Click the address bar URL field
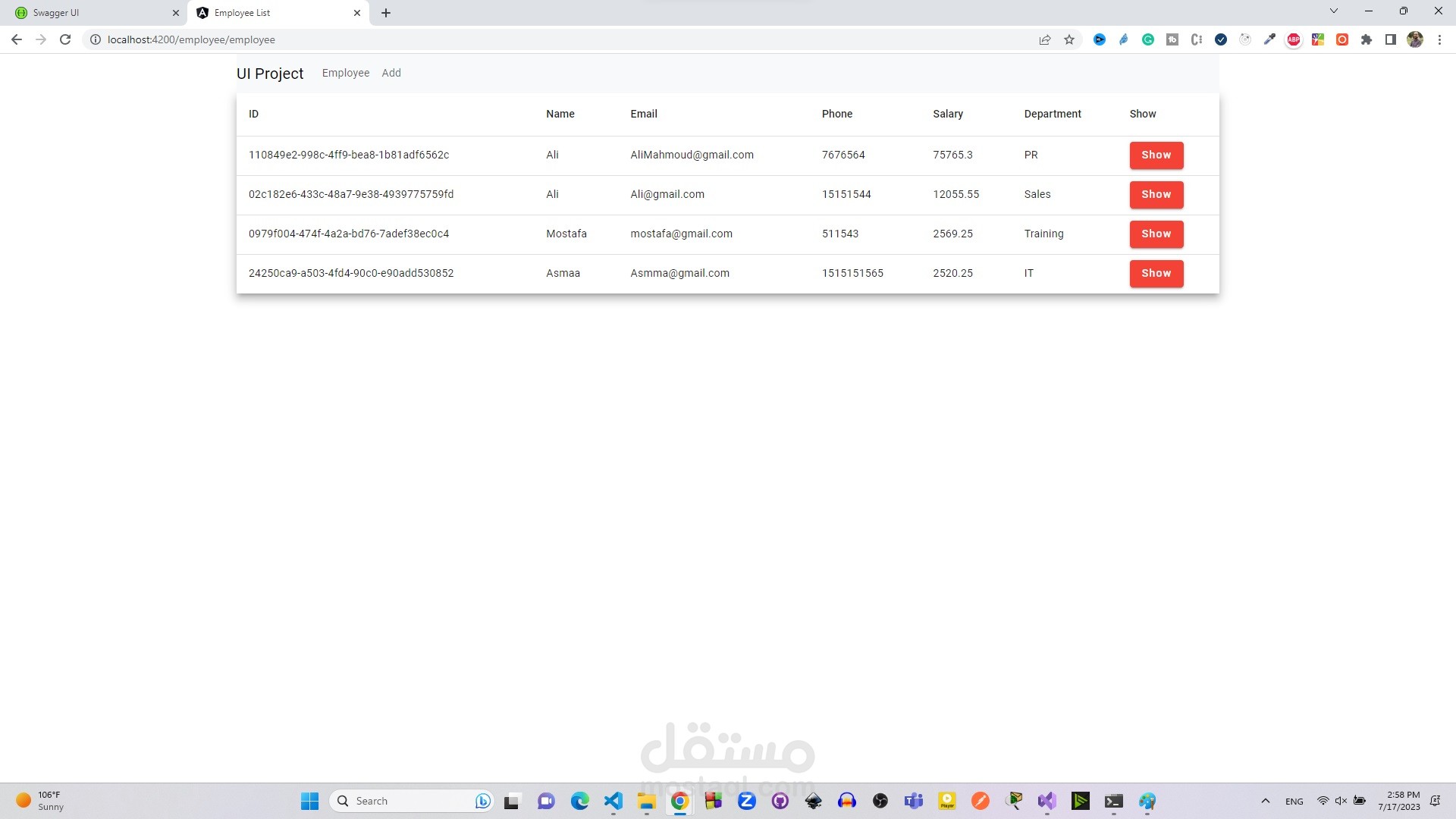This screenshot has width=1456, height=819. pyautogui.click(x=531, y=39)
